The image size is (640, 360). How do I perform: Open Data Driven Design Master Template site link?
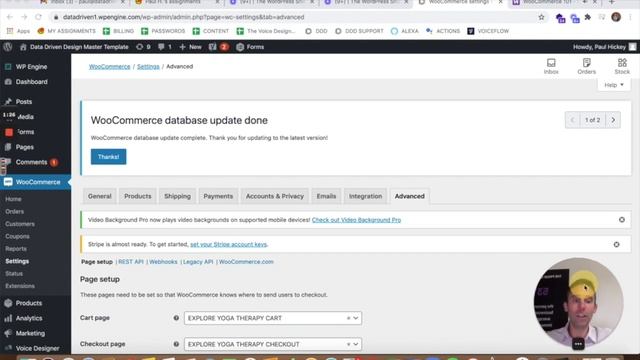[x=74, y=47]
